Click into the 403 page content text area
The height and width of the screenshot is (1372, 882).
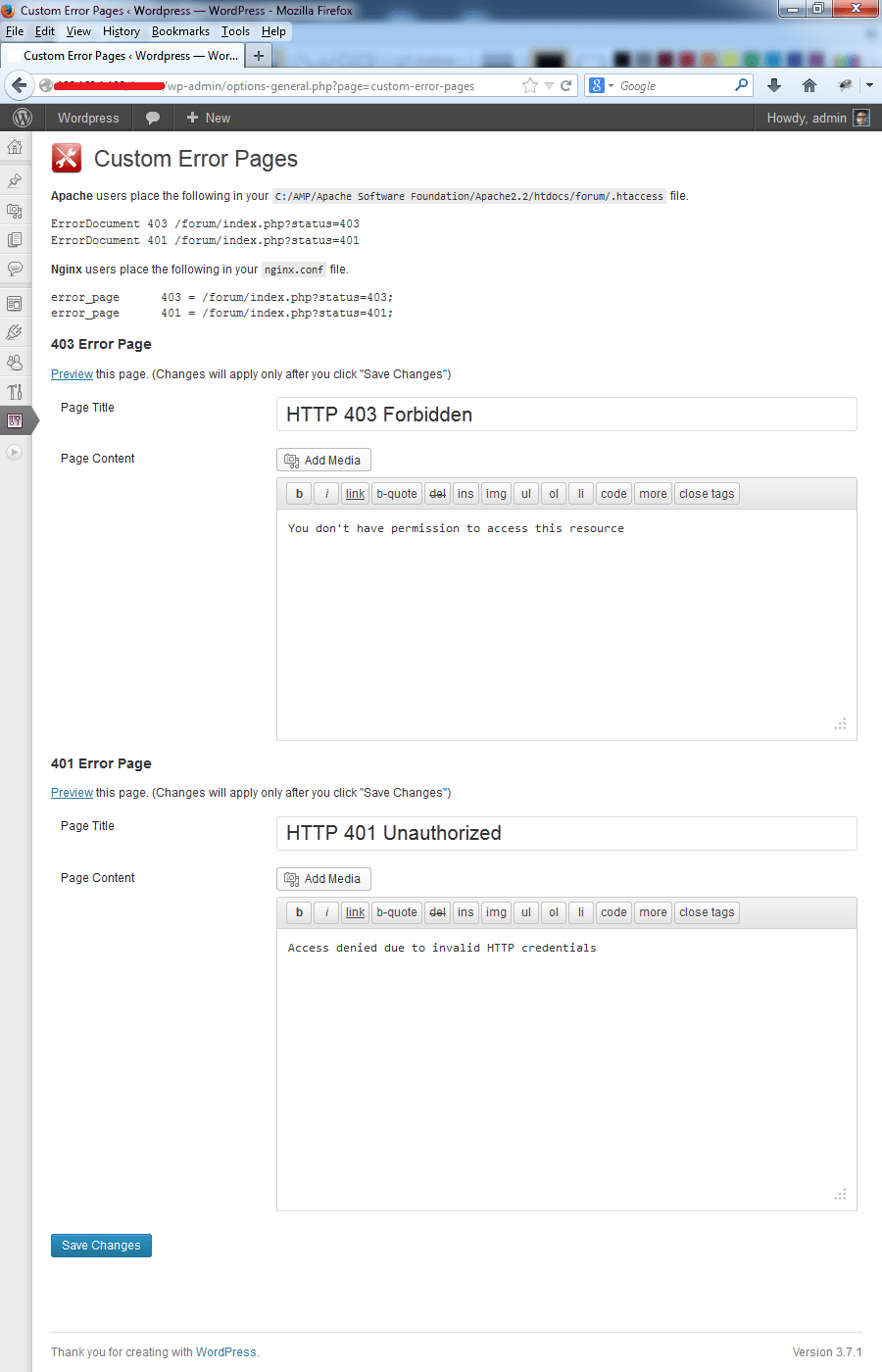tap(566, 624)
